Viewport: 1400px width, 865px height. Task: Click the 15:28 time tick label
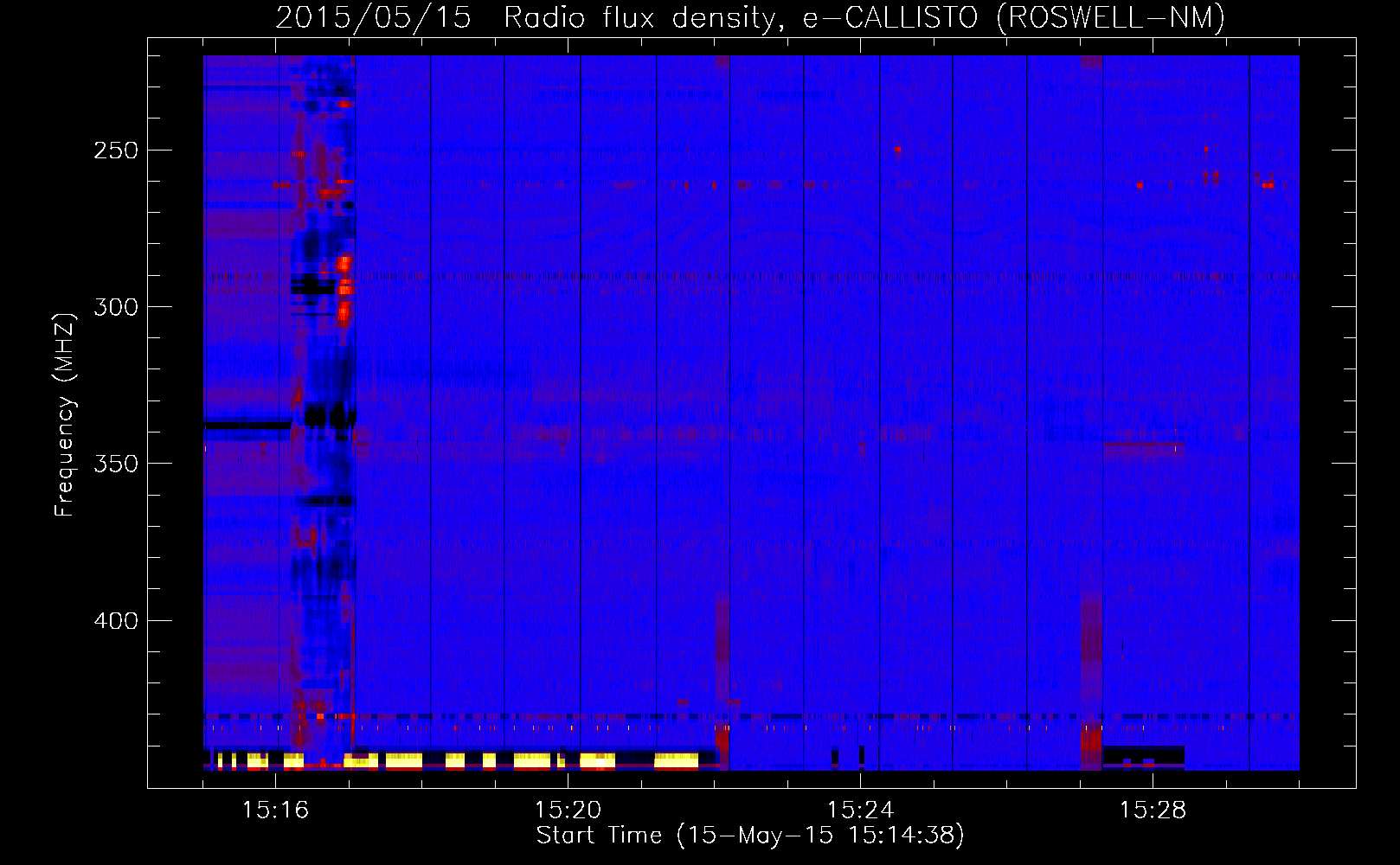(x=1153, y=810)
